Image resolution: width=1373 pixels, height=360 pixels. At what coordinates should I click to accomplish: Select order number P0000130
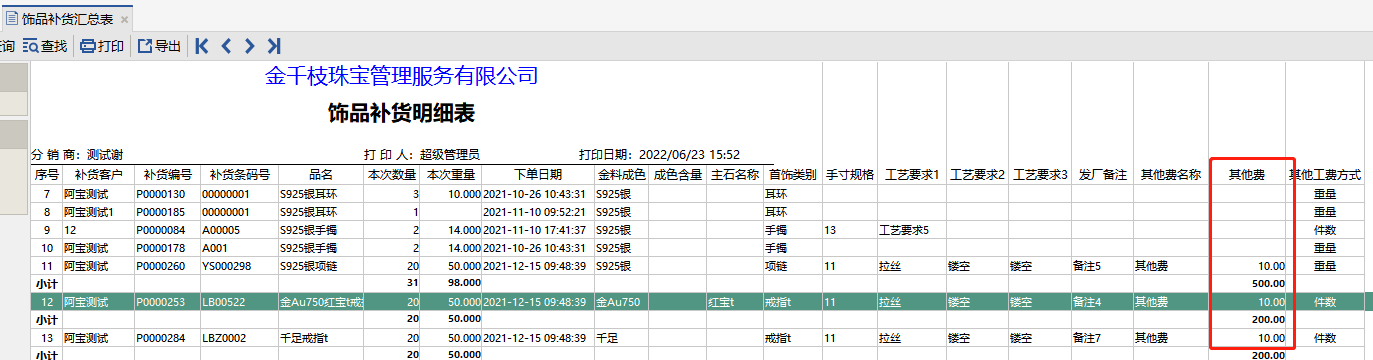161,193
